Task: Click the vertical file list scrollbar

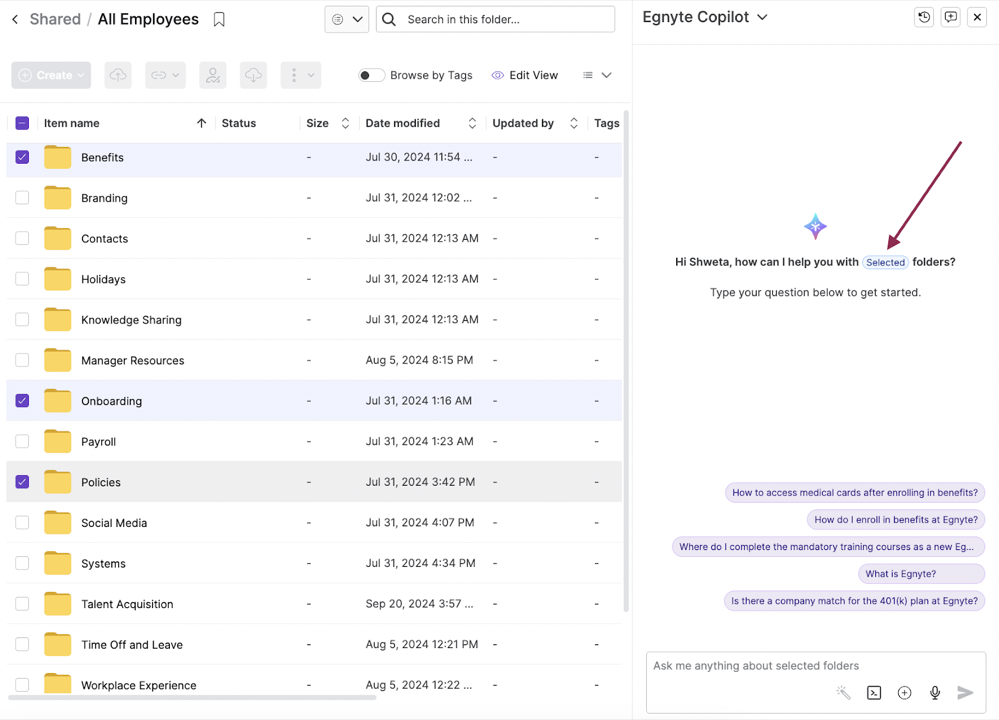Action: pos(626,361)
